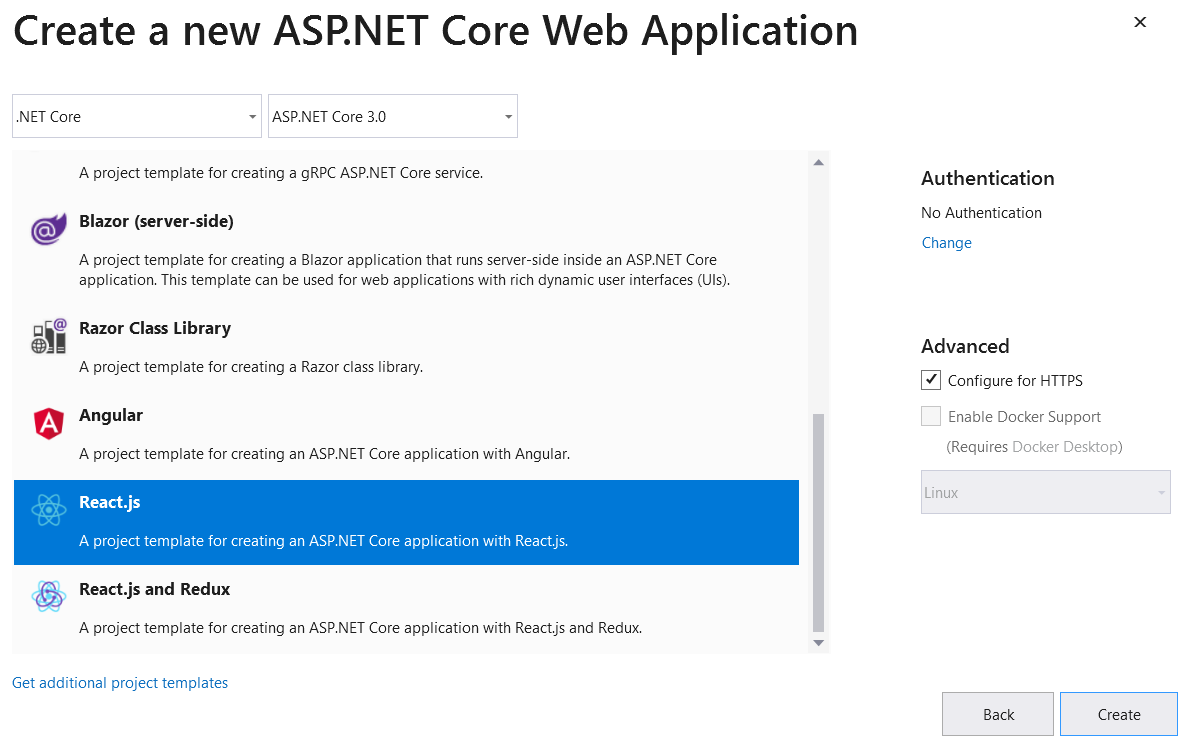Open Get additional project templates link
1194x748 pixels.
tap(120, 683)
